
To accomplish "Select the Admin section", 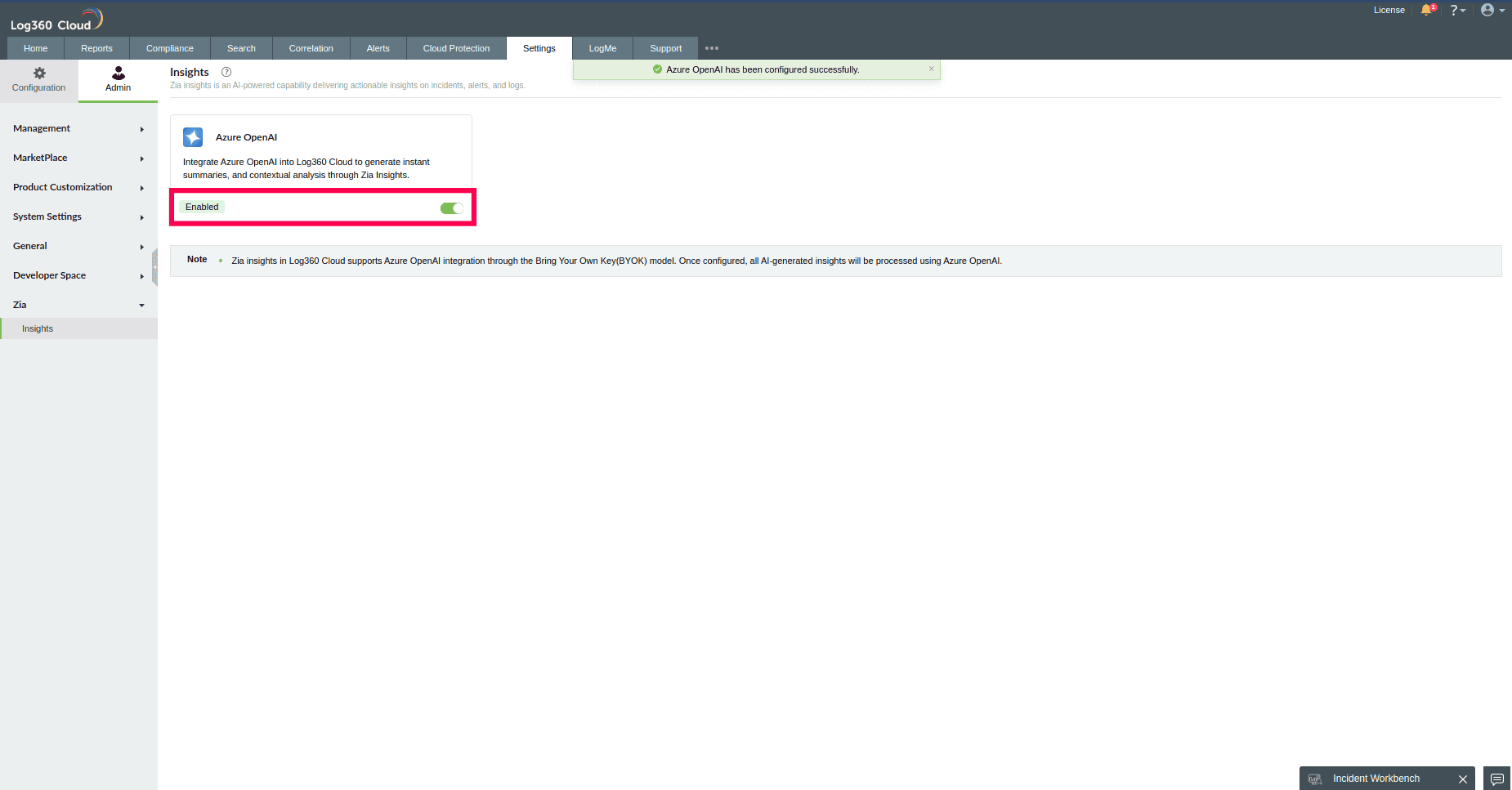I will (x=118, y=80).
